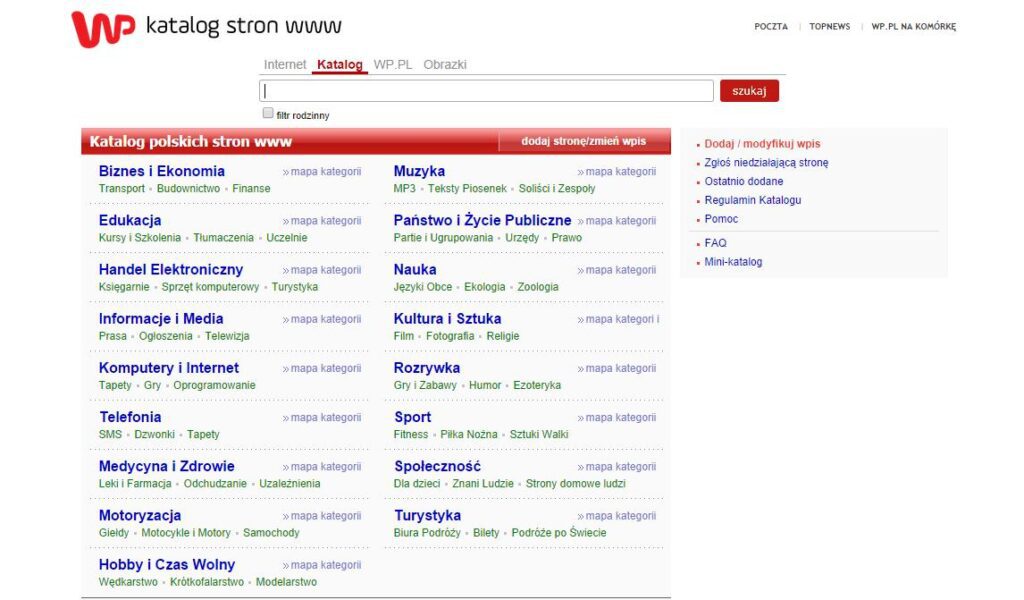Open the POCZTA link in header

771,27
